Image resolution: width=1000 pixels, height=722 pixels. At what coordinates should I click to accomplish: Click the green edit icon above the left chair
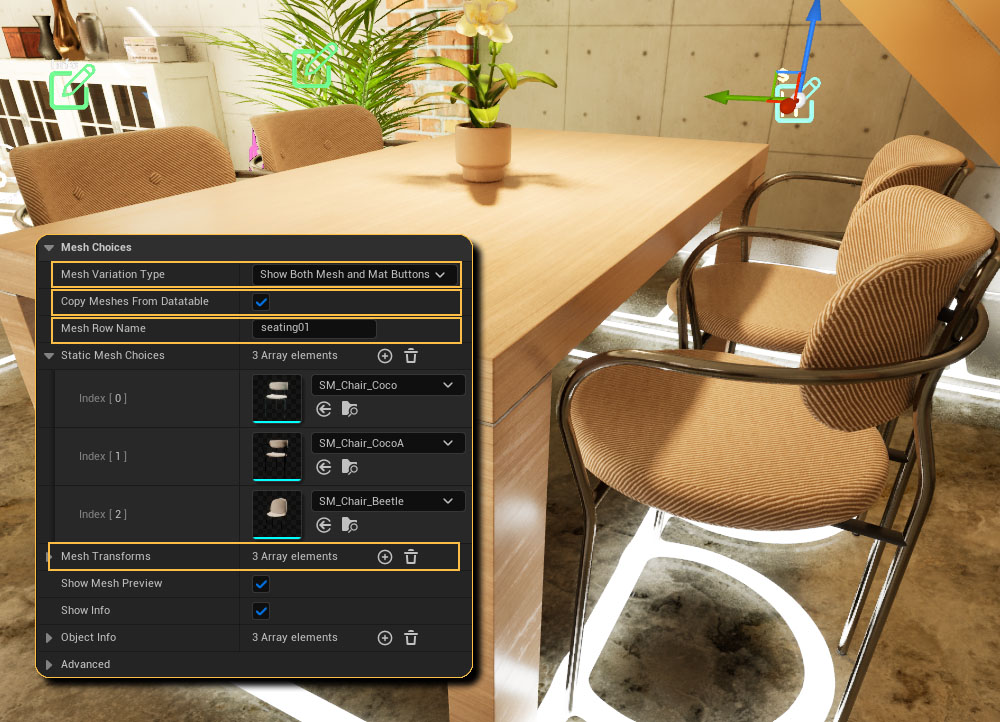[72, 87]
